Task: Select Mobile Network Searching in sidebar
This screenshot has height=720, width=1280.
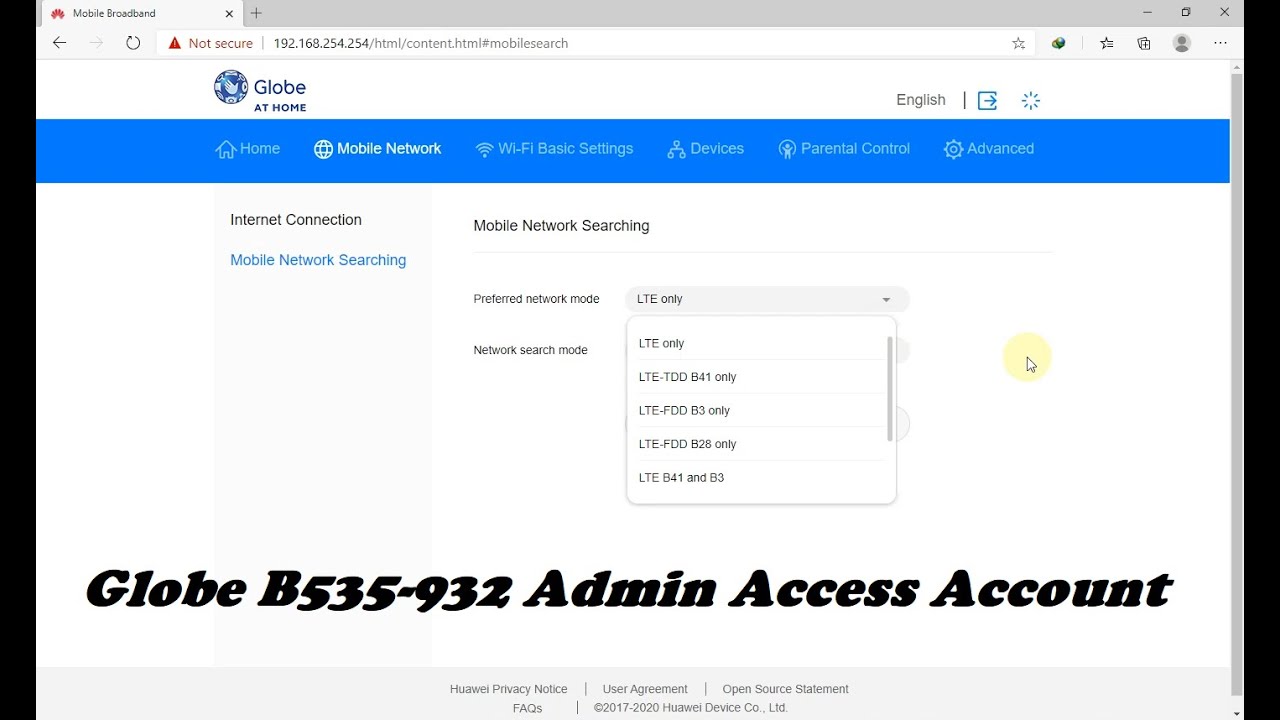Action: 318,260
